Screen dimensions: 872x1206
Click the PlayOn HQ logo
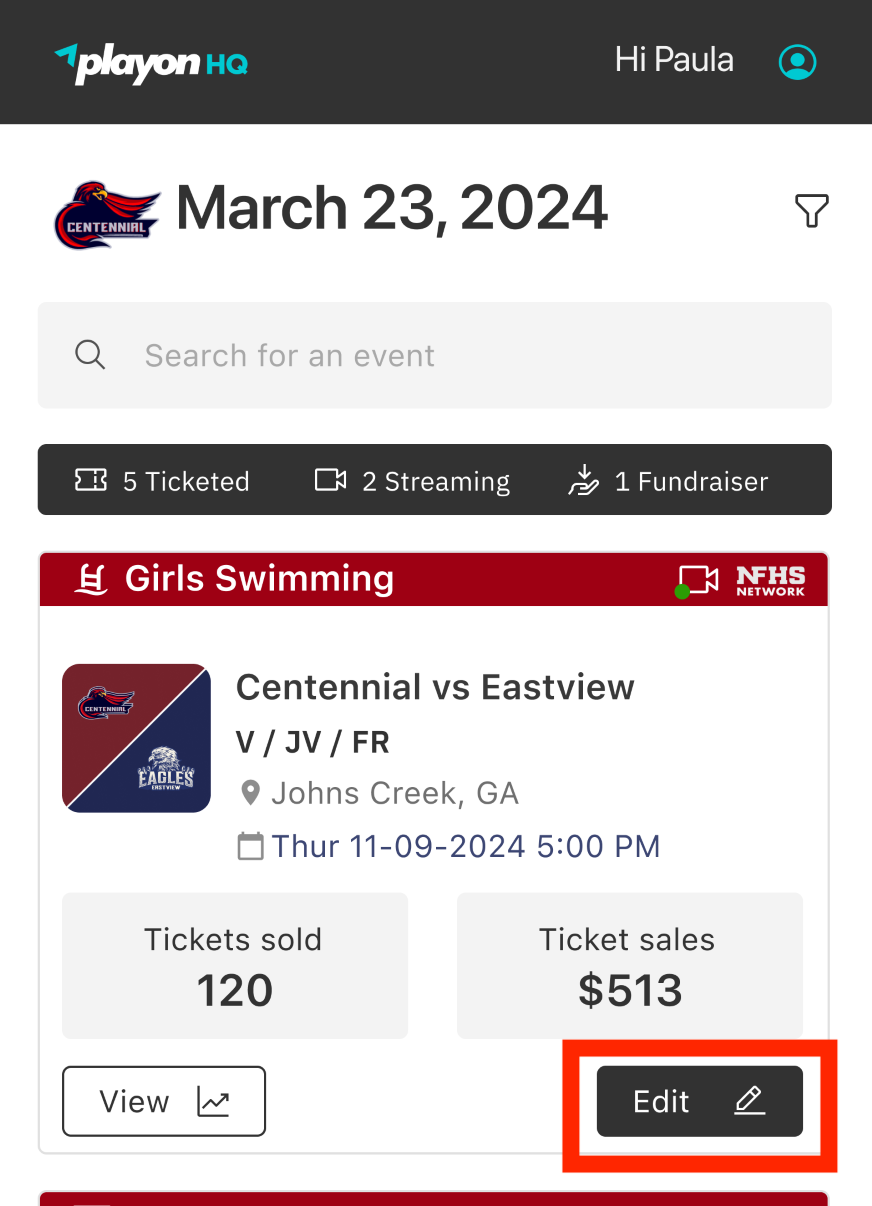(151, 63)
